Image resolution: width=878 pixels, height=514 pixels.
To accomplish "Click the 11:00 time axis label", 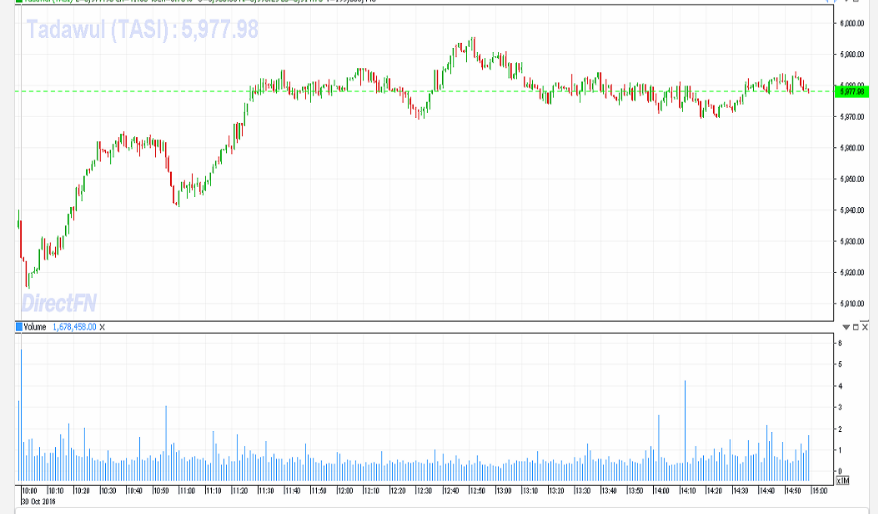I will 187,491.
